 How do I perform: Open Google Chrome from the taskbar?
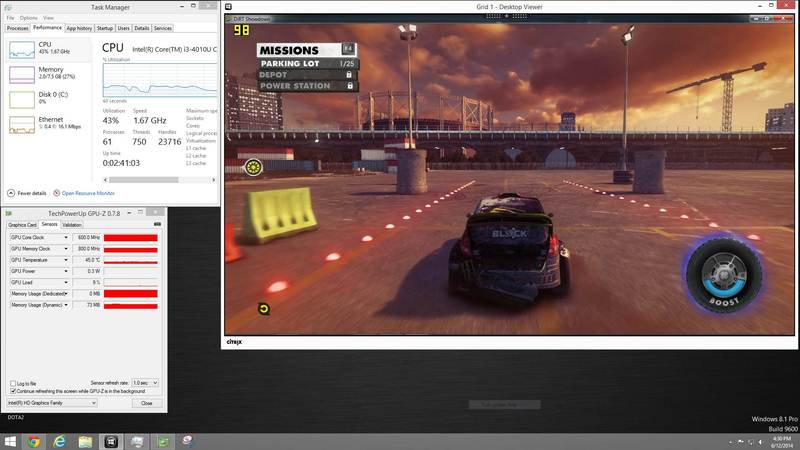coord(34,441)
